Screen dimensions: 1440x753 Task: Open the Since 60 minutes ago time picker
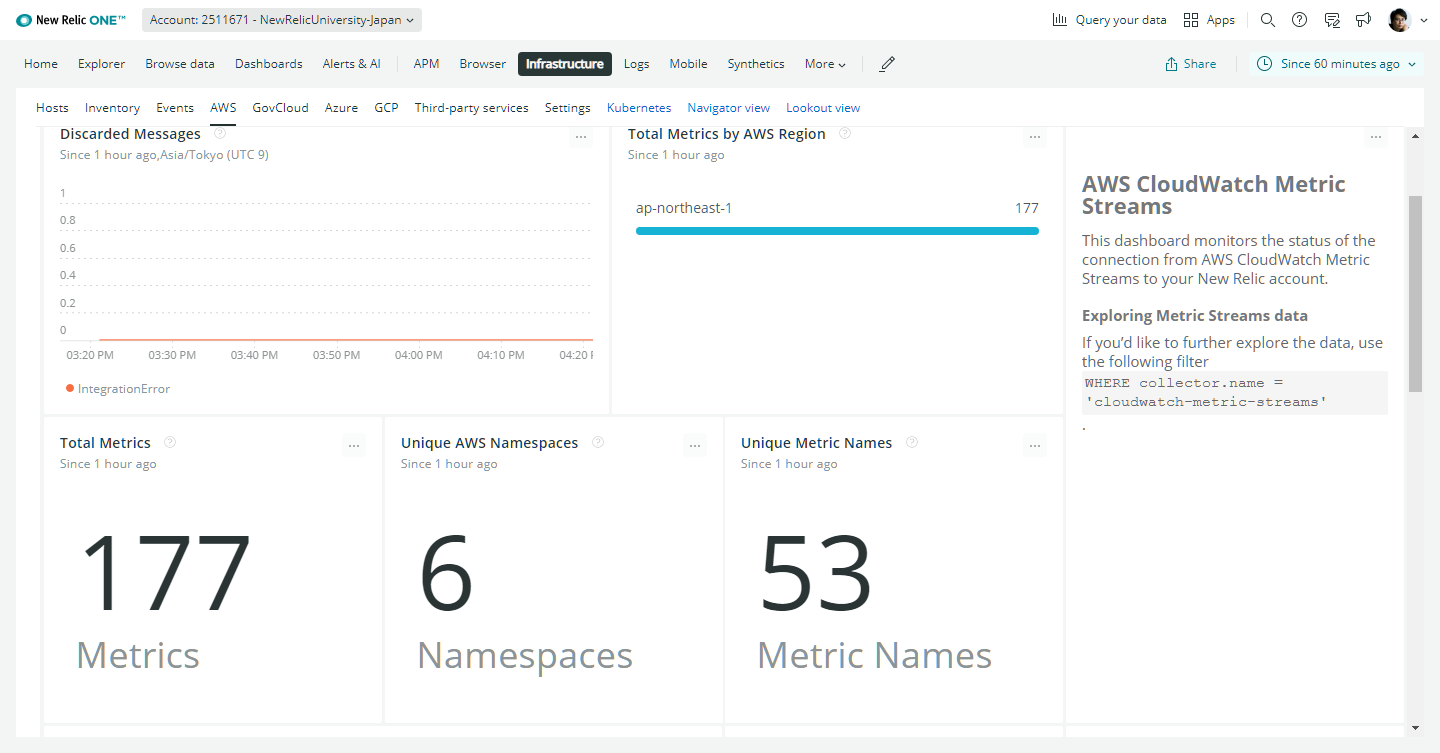click(1337, 64)
